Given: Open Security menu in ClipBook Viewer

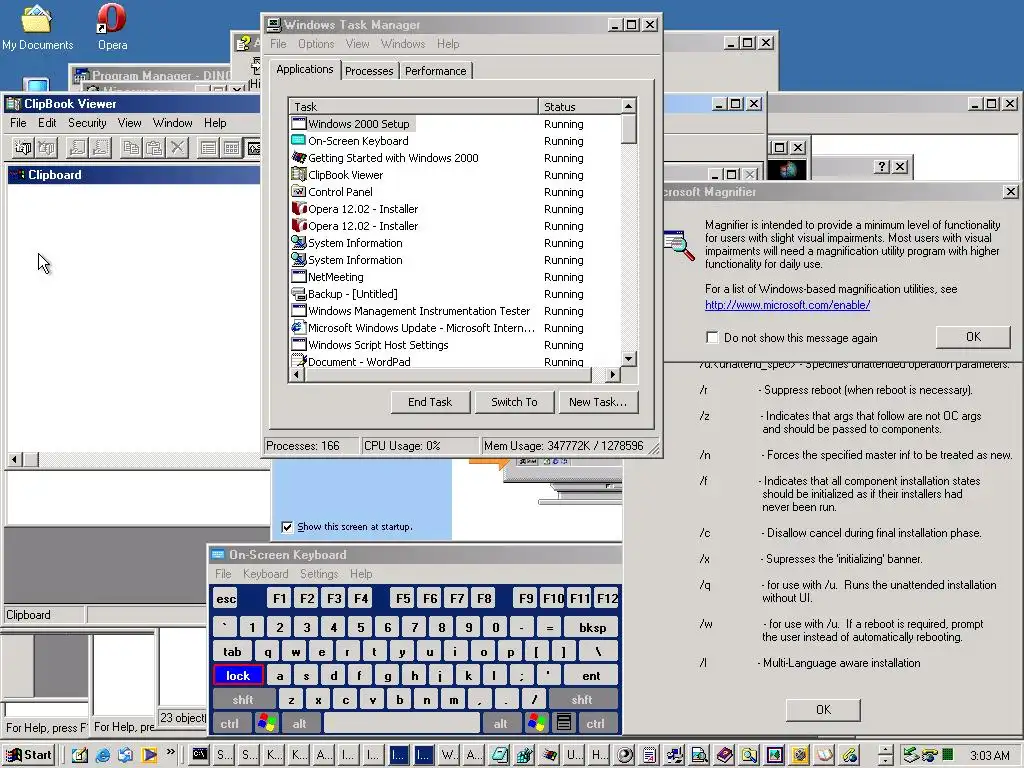Looking at the screenshot, I should 87,123.
